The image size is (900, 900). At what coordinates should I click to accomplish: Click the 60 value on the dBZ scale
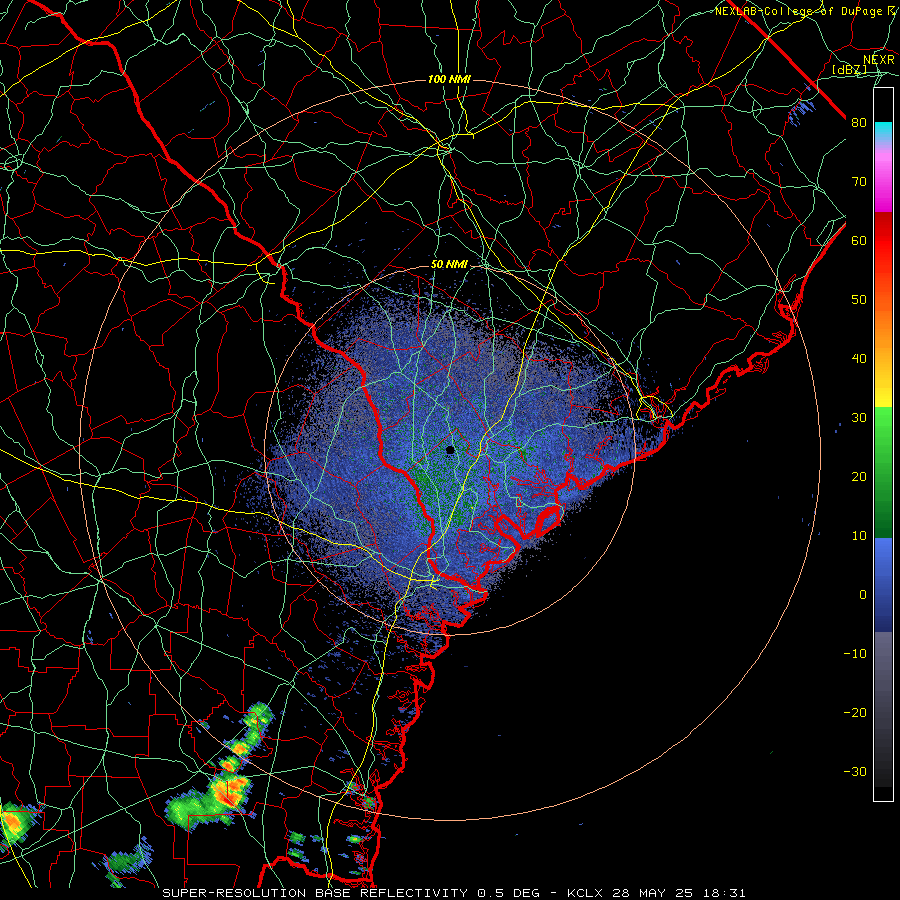(x=859, y=241)
